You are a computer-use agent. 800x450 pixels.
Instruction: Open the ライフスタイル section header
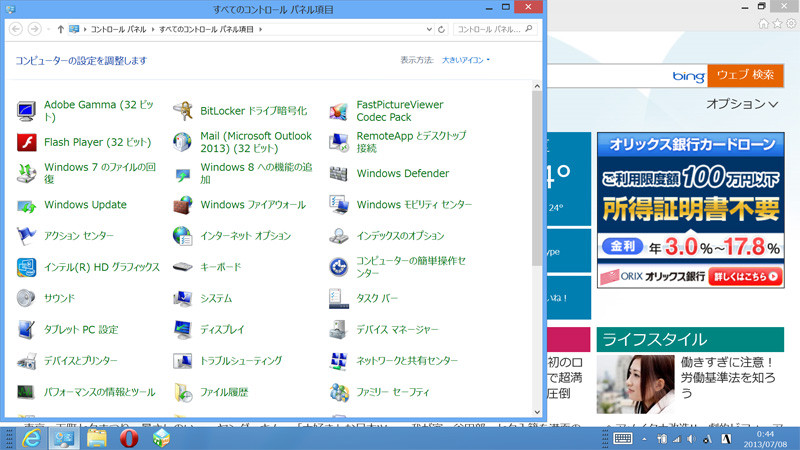(x=690, y=340)
